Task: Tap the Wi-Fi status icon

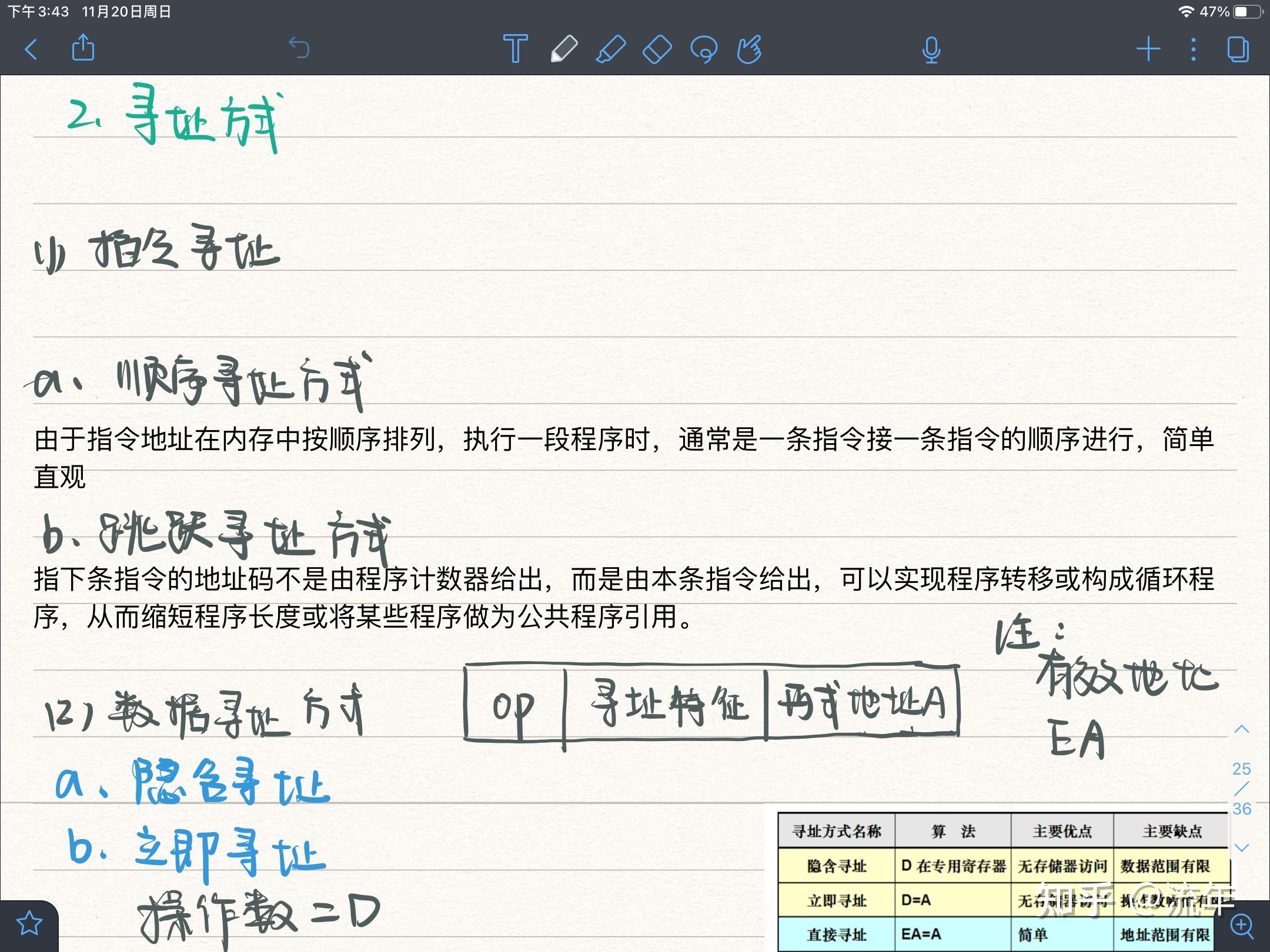Action: tap(1185, 12)
